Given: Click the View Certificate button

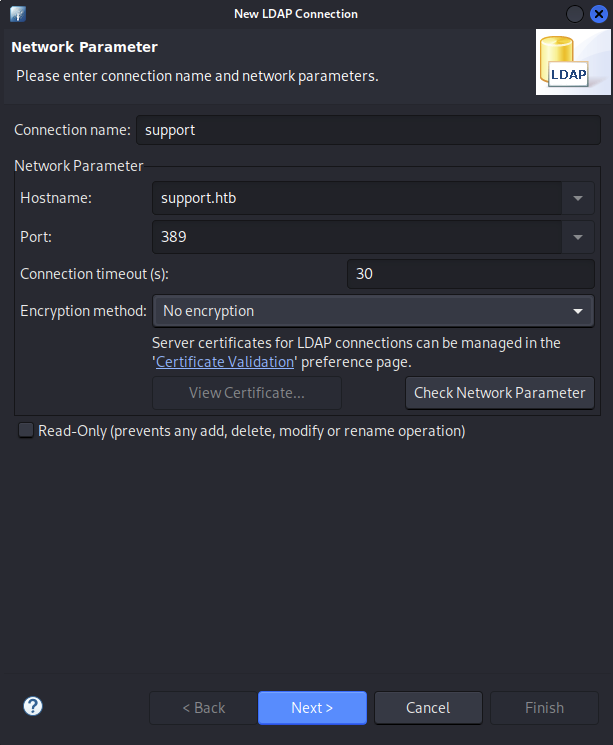Looking at the screenshot, I should tap(247, 393).
